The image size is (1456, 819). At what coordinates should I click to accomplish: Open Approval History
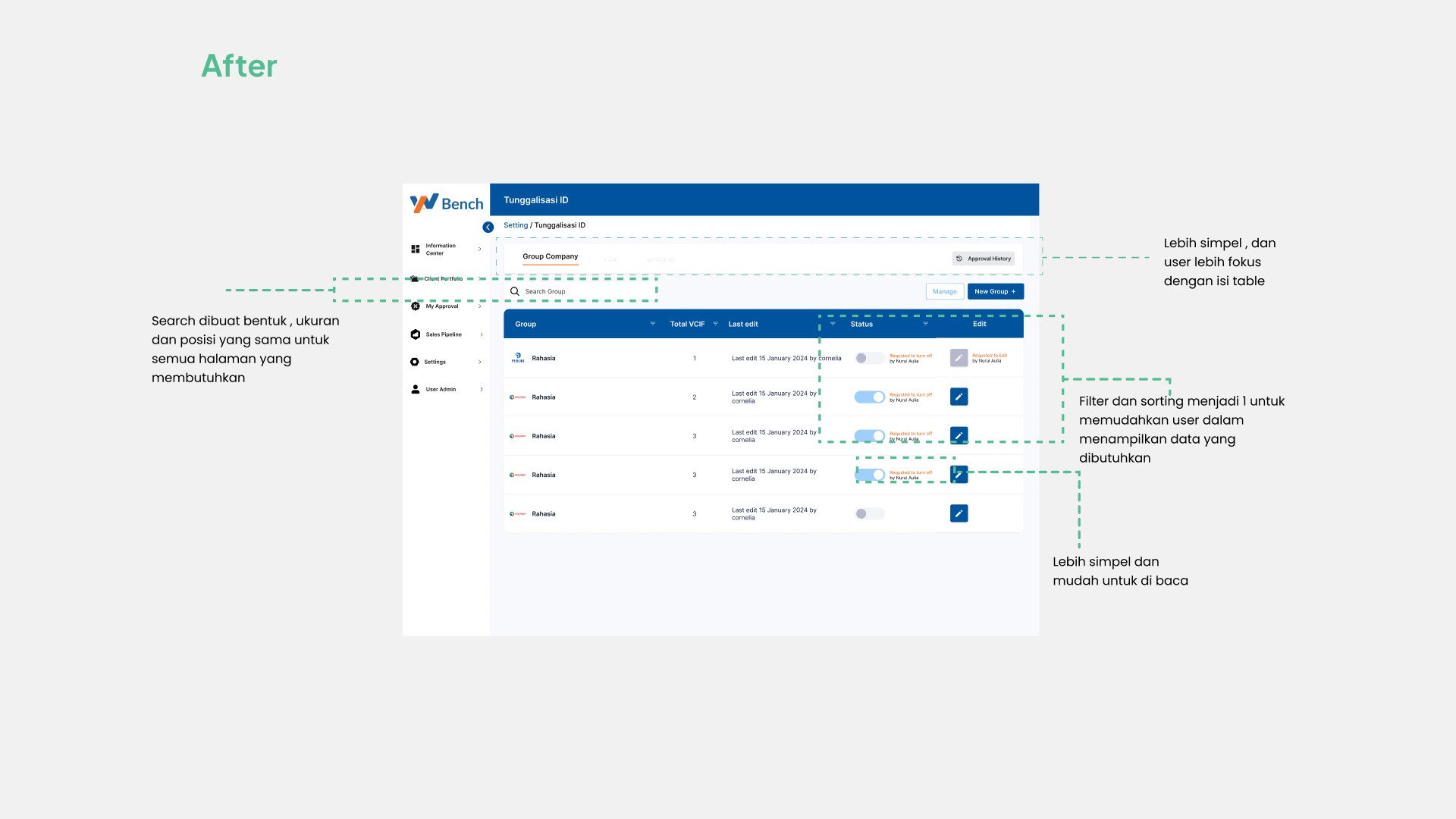[983, 259]
